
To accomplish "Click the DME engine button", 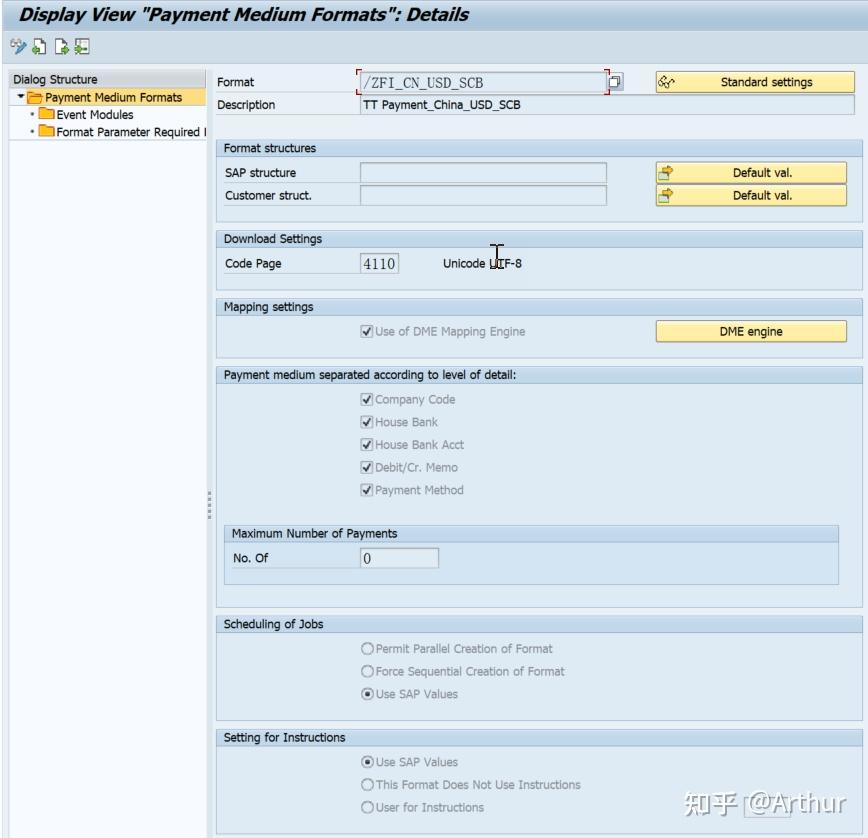I will pos(750,330).
